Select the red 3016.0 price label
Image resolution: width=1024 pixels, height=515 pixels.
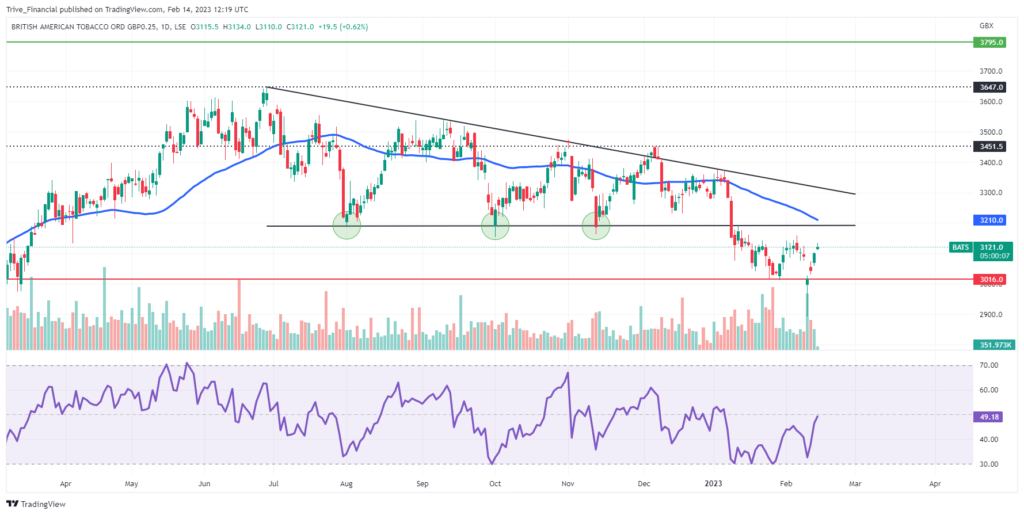pyautogui.click(x=991, y=279)
